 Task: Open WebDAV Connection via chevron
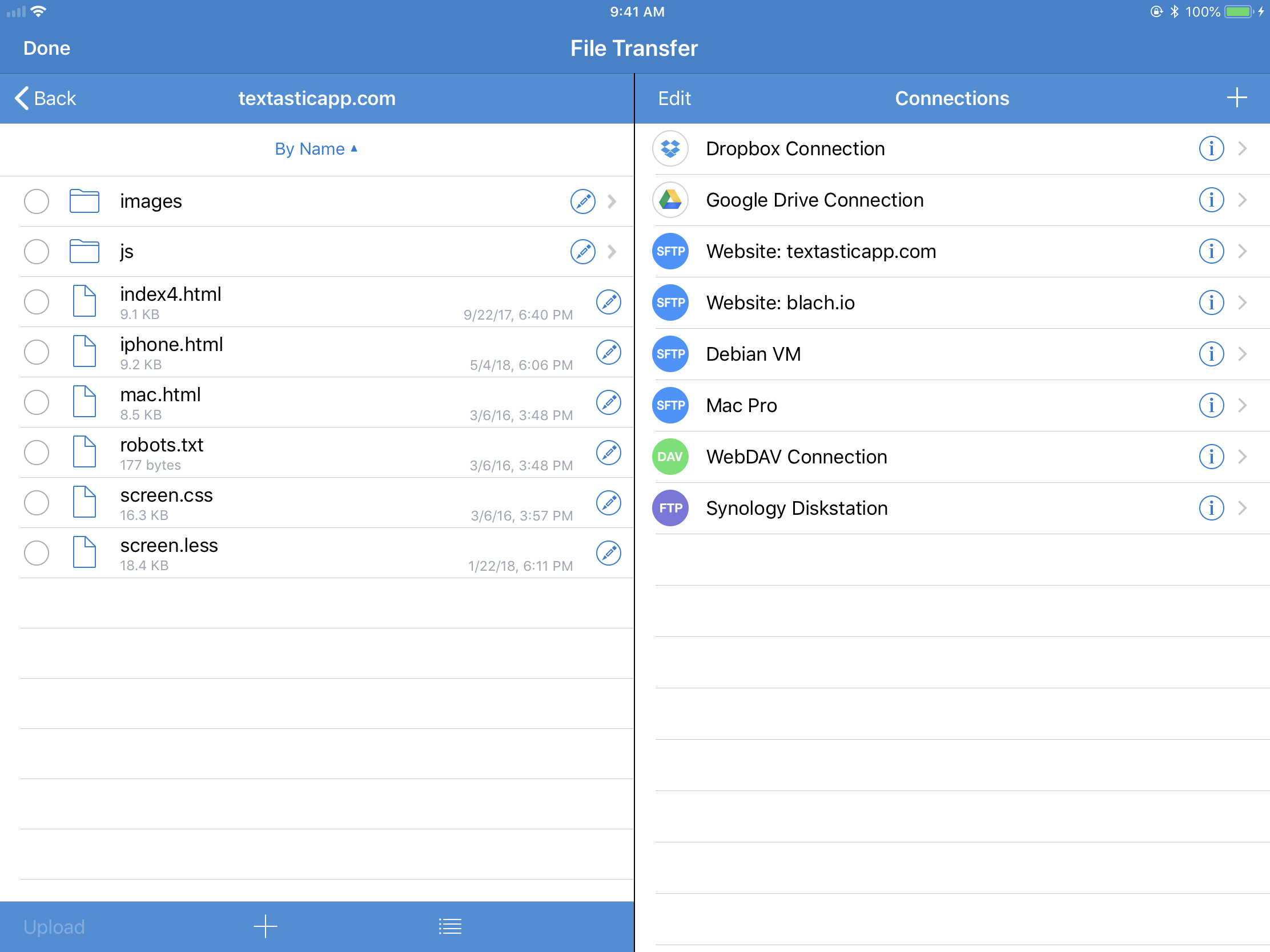tap(1243, 457)
